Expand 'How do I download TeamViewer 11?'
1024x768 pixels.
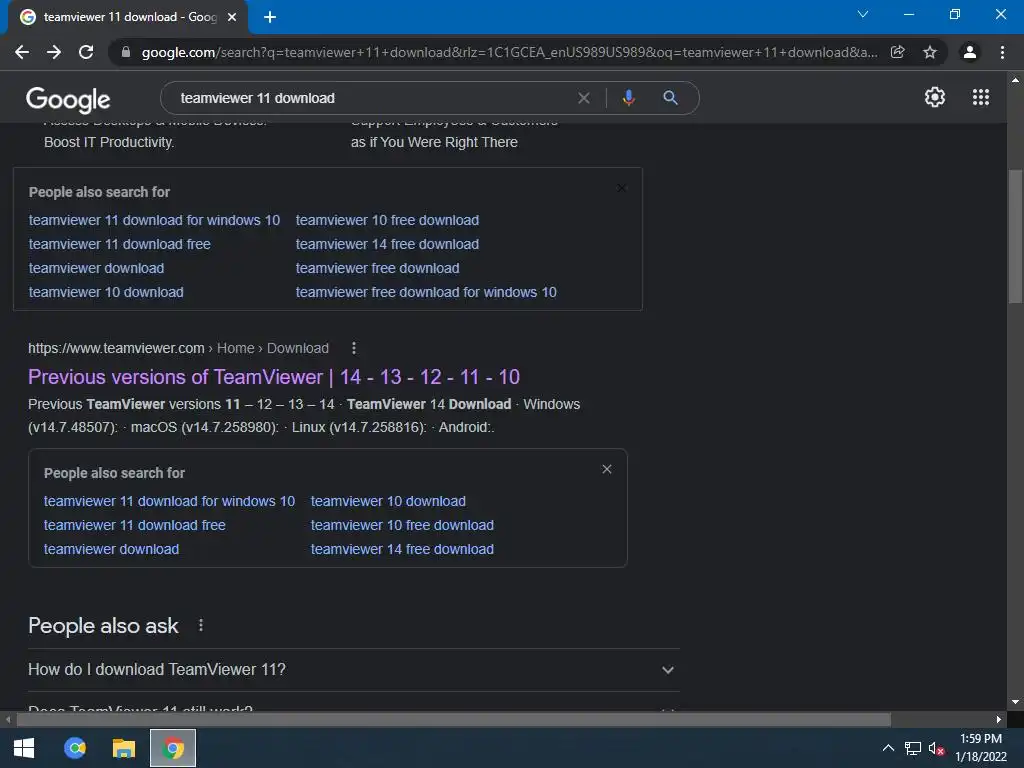(353, 670)
